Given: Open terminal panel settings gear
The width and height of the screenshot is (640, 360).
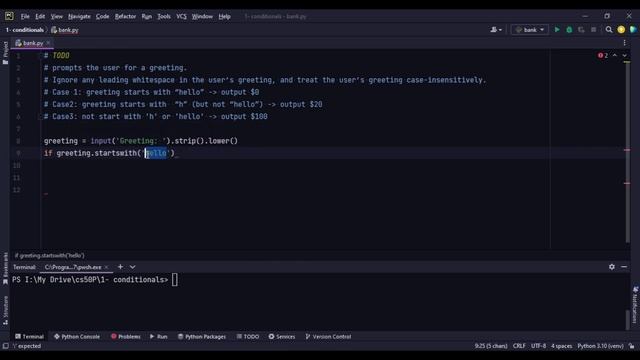Looking at the screenshot, I should click(x=611, y=267).
